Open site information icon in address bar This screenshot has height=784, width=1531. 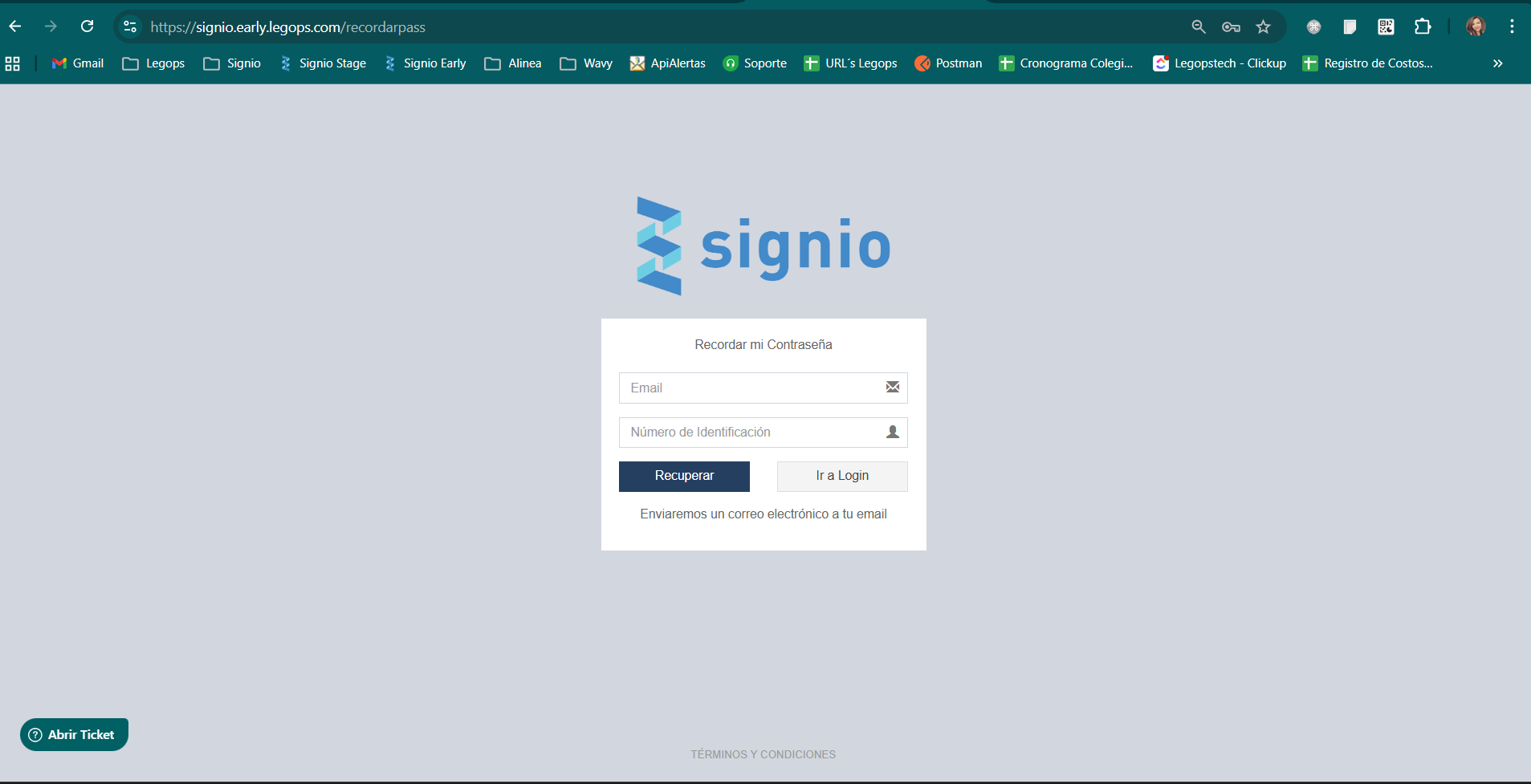130,26
